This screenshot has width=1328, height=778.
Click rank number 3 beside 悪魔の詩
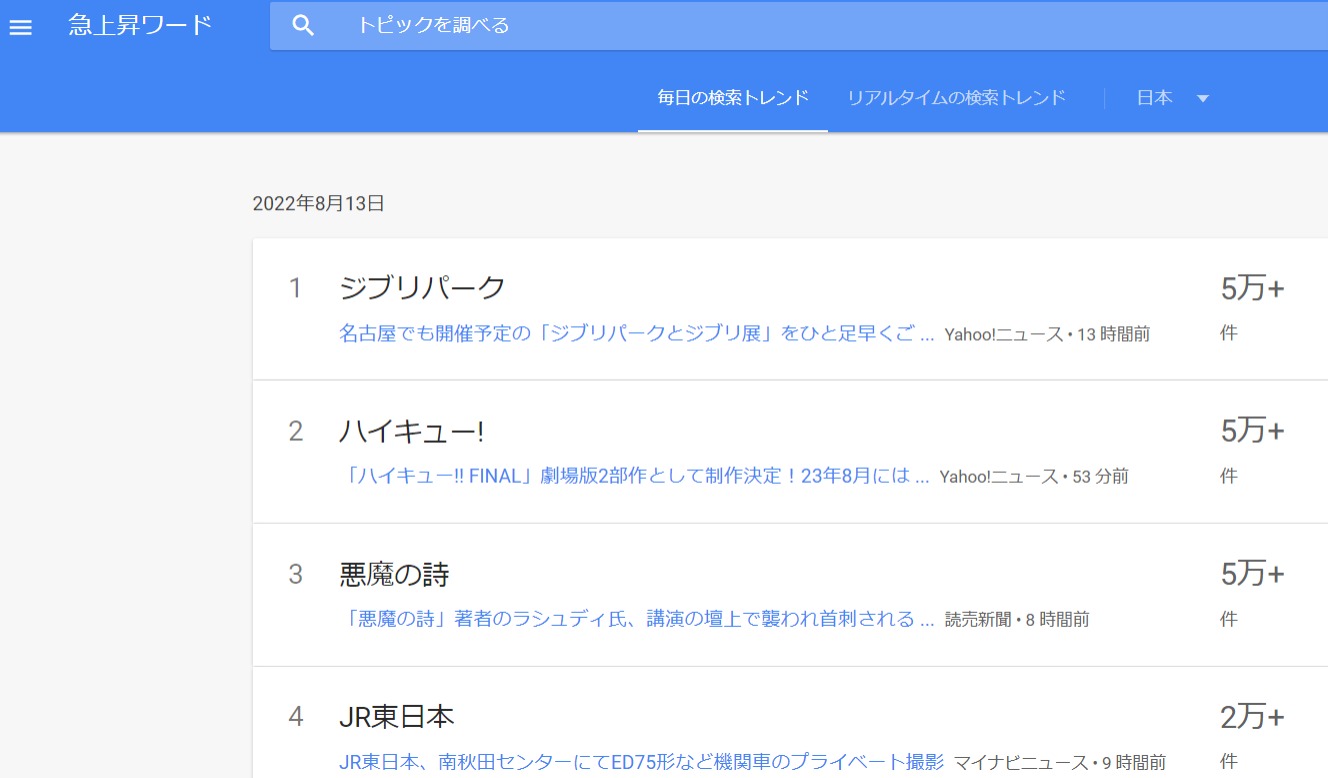pos(295,575)
